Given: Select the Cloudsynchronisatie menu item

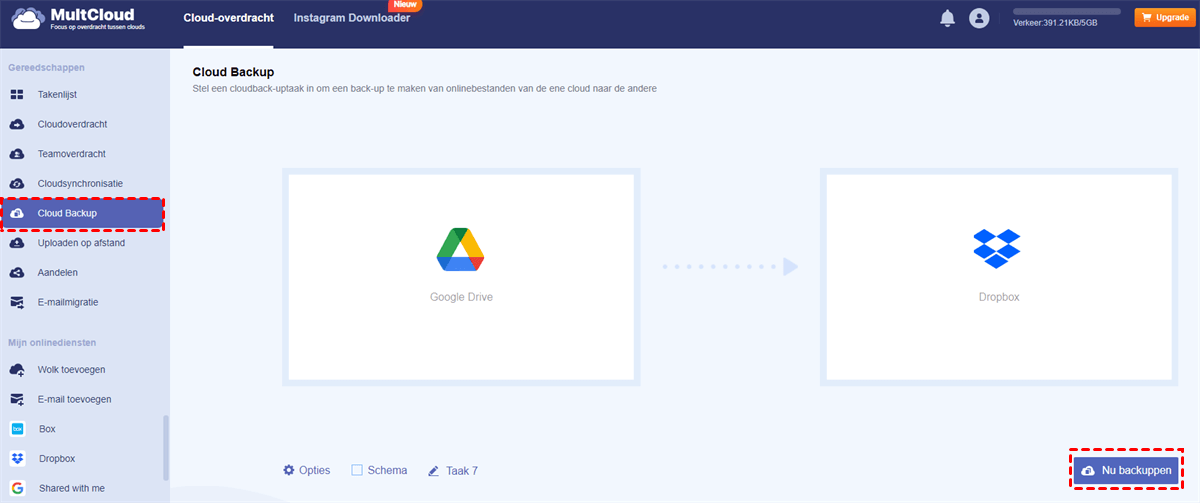Looking at the screenshot, I should coord(82,184).
